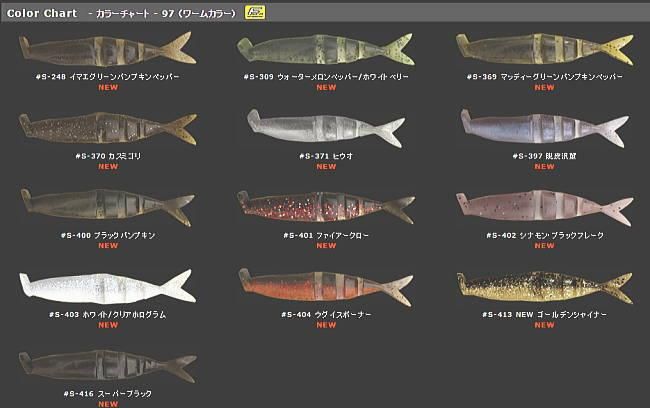This screenshot has width=650, height=408.
Task: Click the NEW badge under #S-403
Action: [x=108, y=325]
